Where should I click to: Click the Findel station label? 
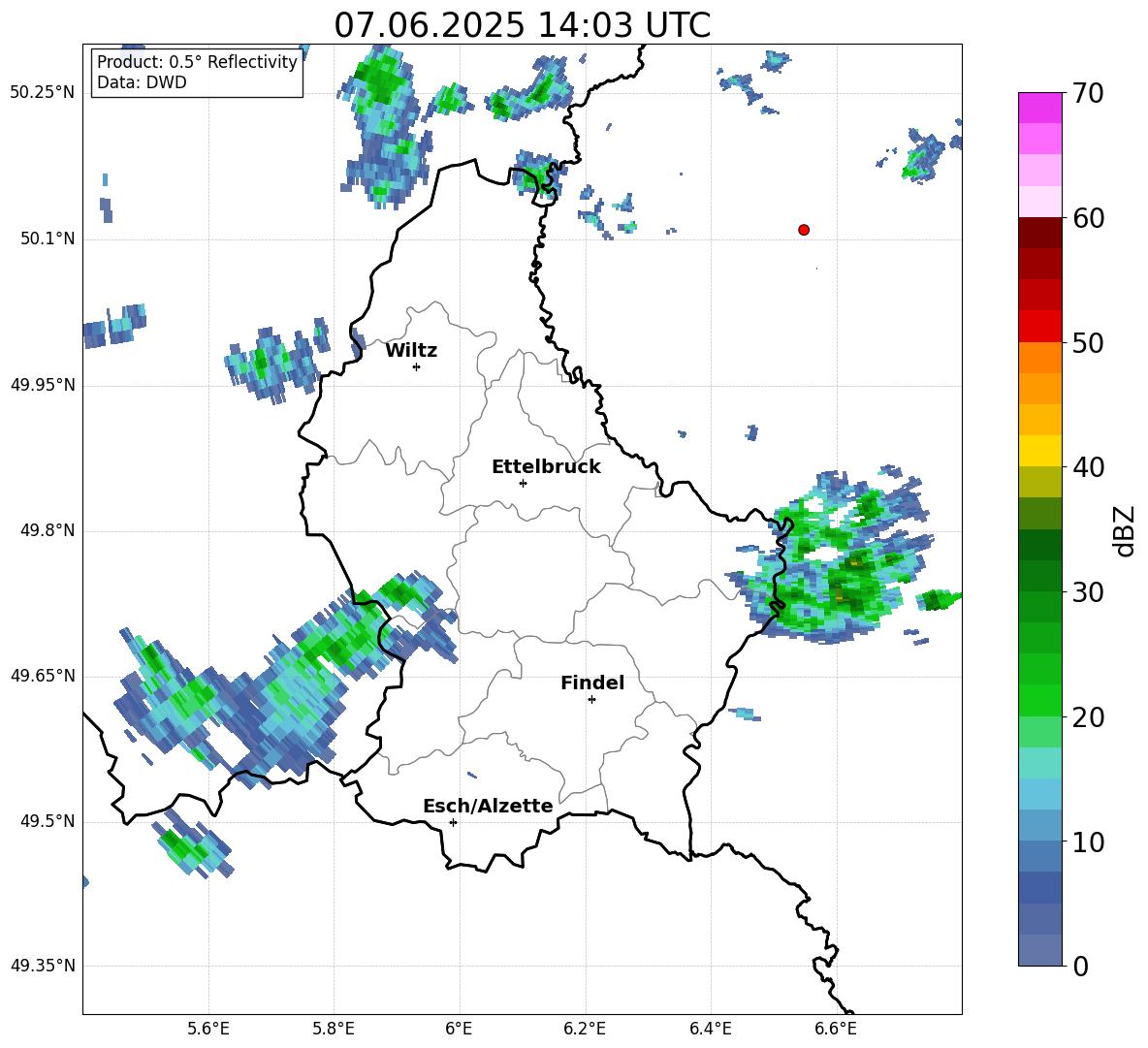592,683
